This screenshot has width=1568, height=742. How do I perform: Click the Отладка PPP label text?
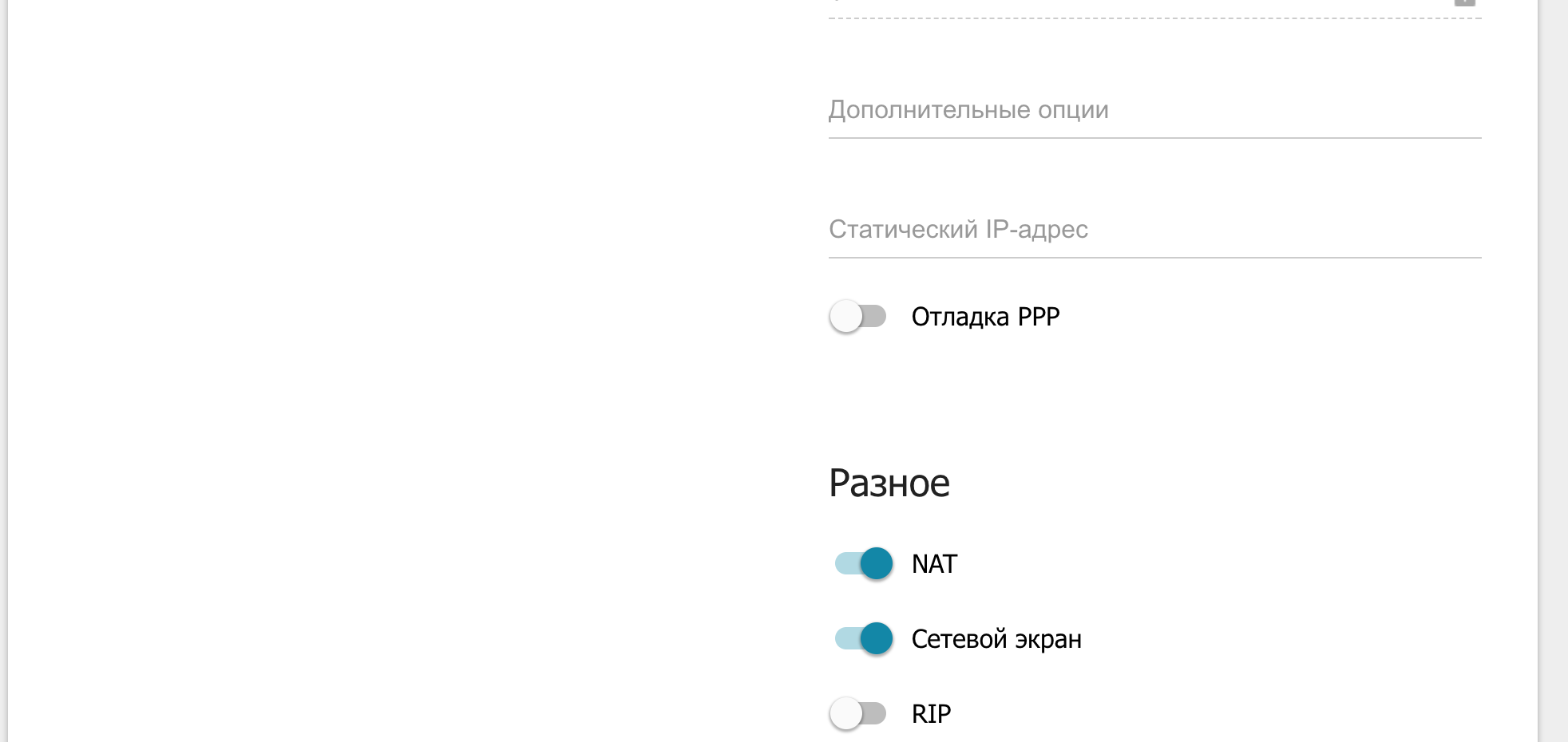point(985,317)
